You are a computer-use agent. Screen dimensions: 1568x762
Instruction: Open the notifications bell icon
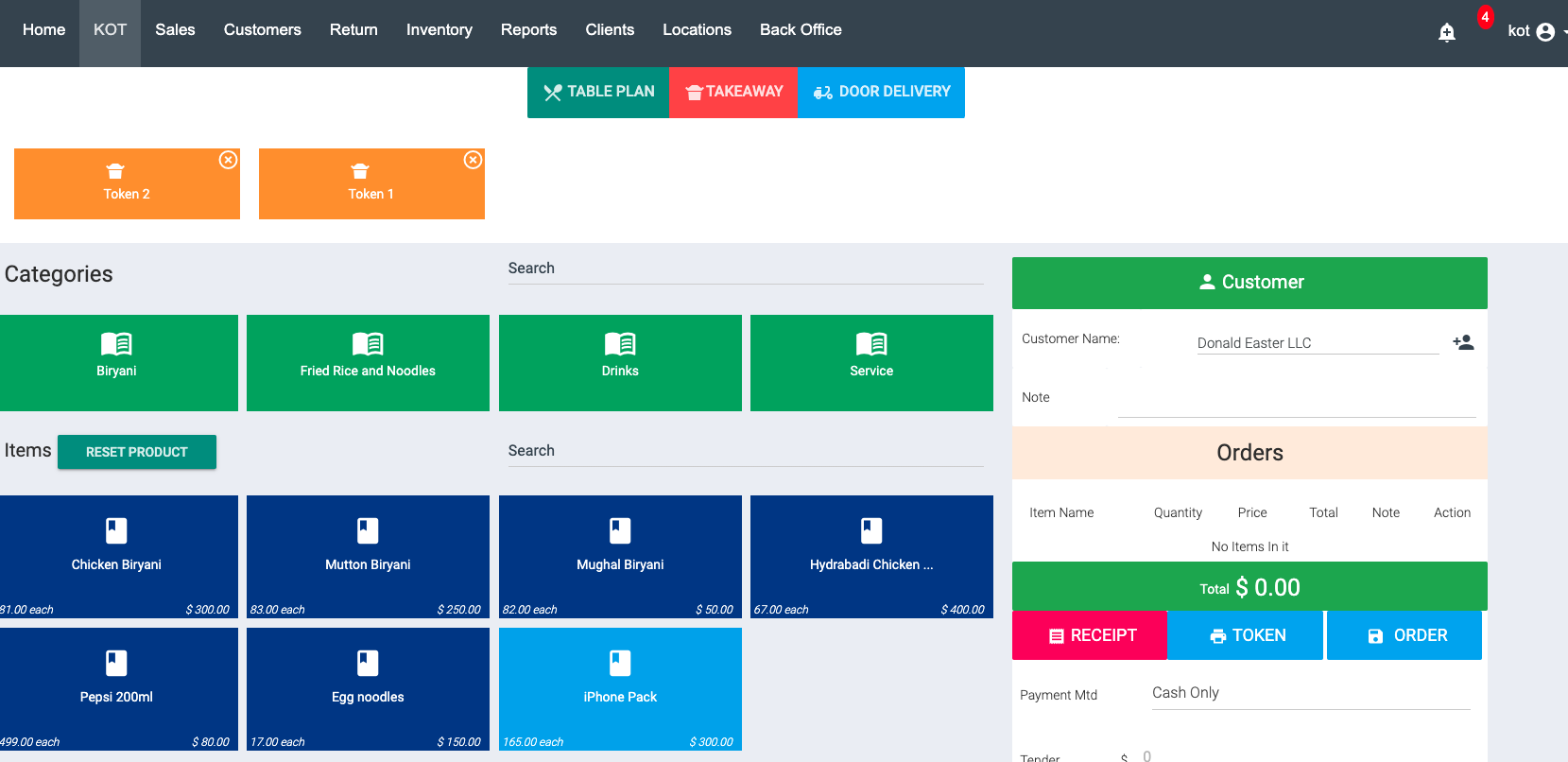pyautogui.click(x=1446, y=33)
